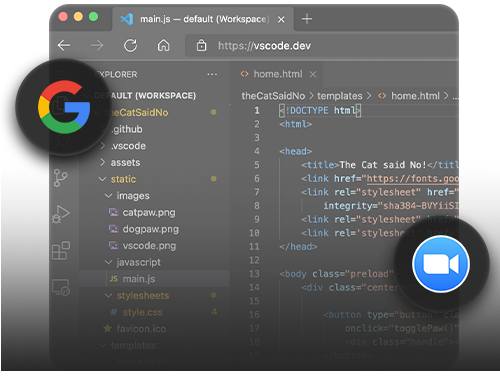Open dogpaw.png in the explorer
500x387 pixels.
[151, 229]
